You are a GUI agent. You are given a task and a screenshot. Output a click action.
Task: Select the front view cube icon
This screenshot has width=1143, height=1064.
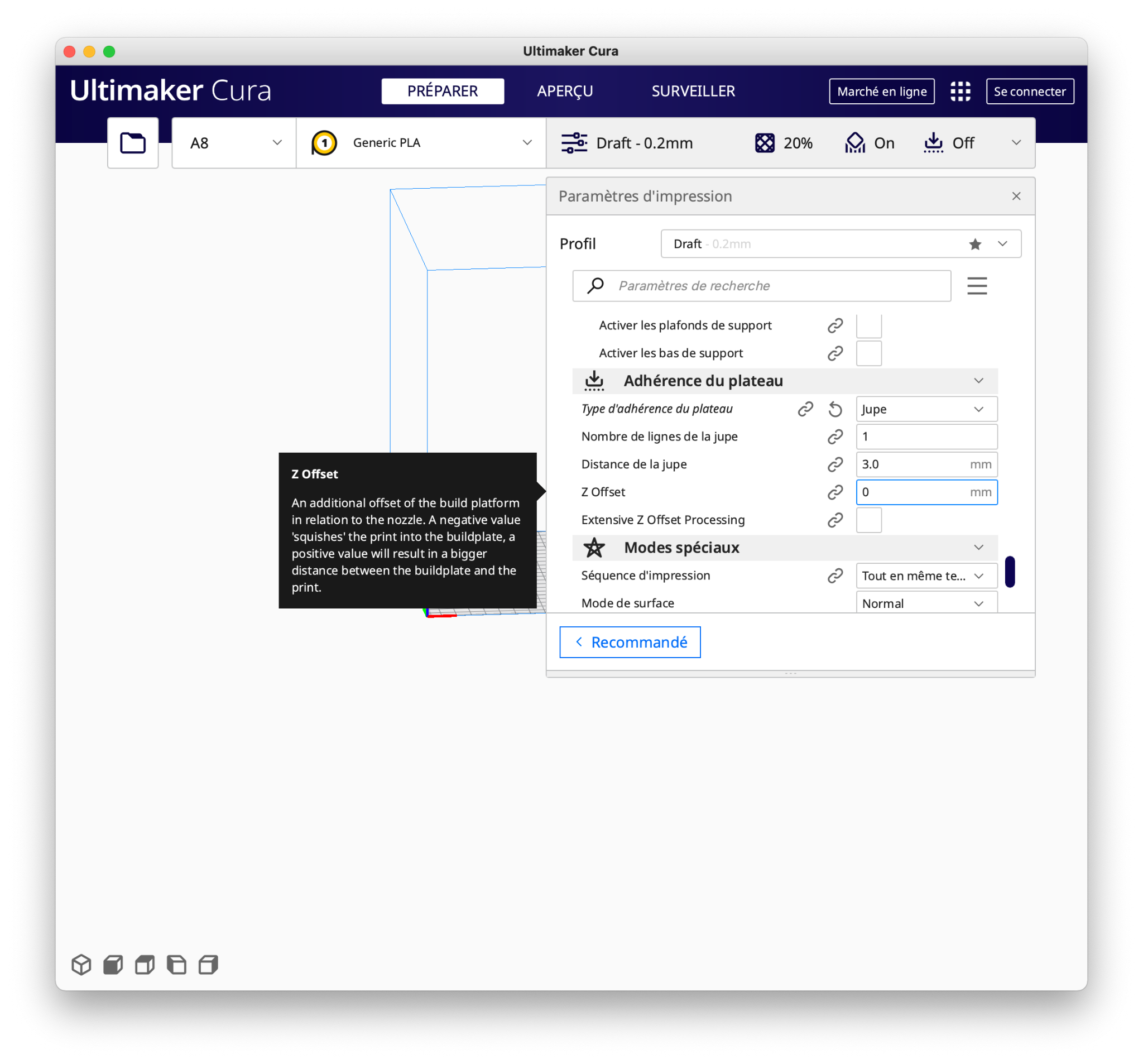point(113,965)
